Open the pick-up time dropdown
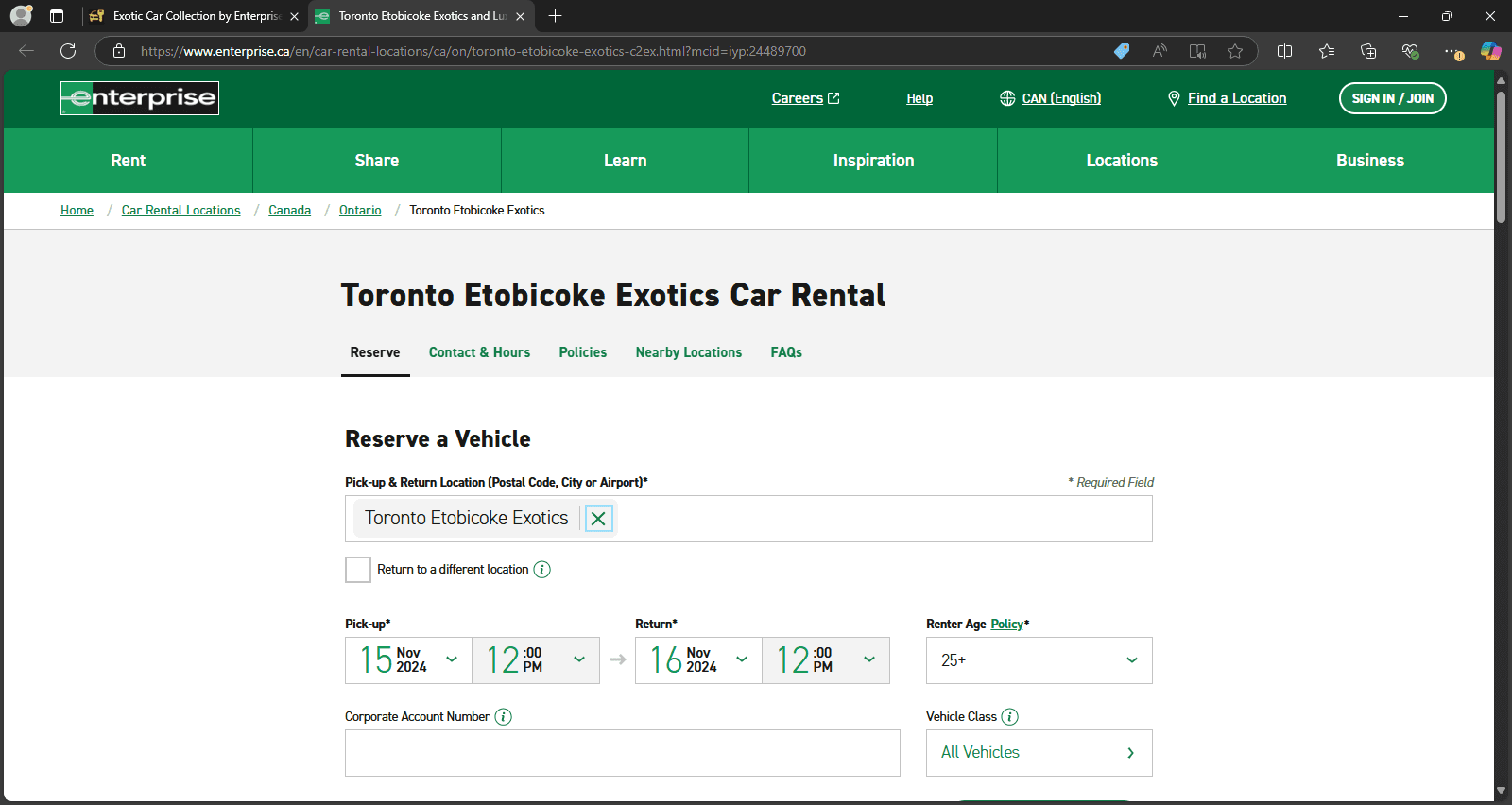 pos(536,660)
